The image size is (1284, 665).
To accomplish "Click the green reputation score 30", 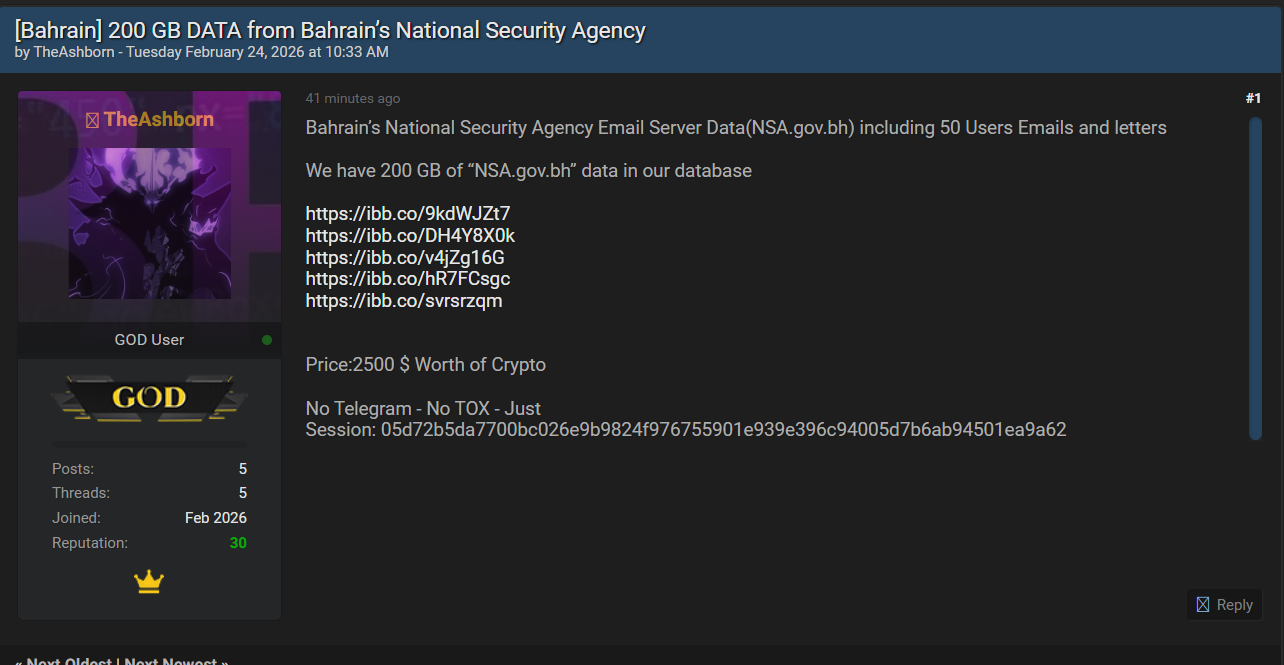I will click(238, 543).
